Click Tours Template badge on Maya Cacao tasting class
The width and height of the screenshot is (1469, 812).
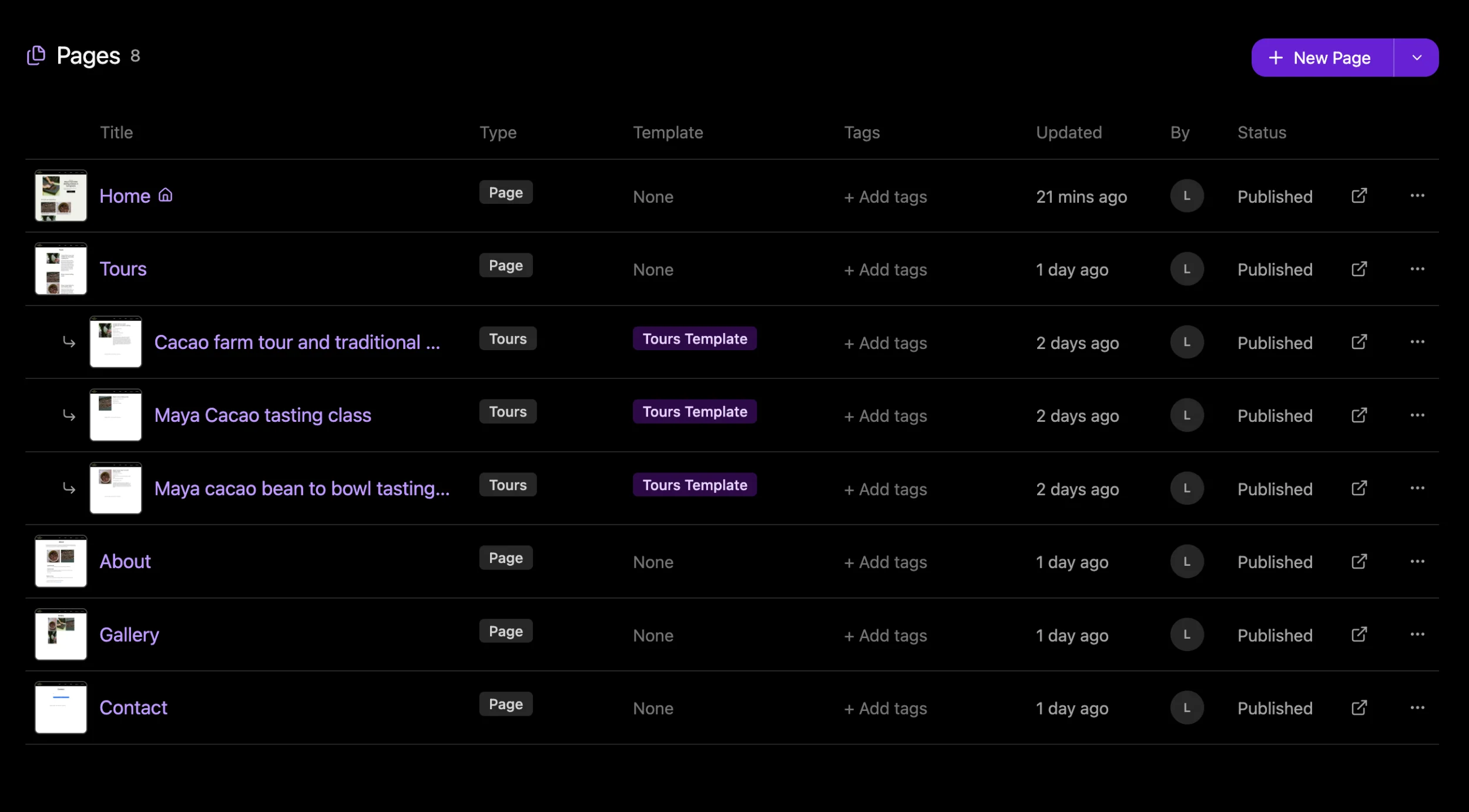[x=695, y=411]
